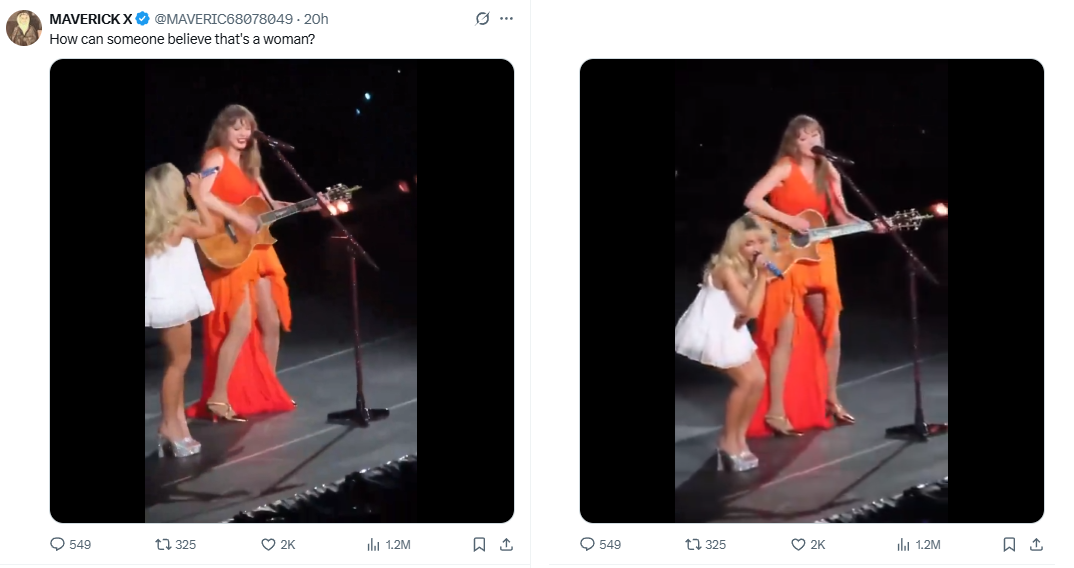Open MAVERICK X profile avatar
The image size is (1074, 568).
click(x=23, y=28)
